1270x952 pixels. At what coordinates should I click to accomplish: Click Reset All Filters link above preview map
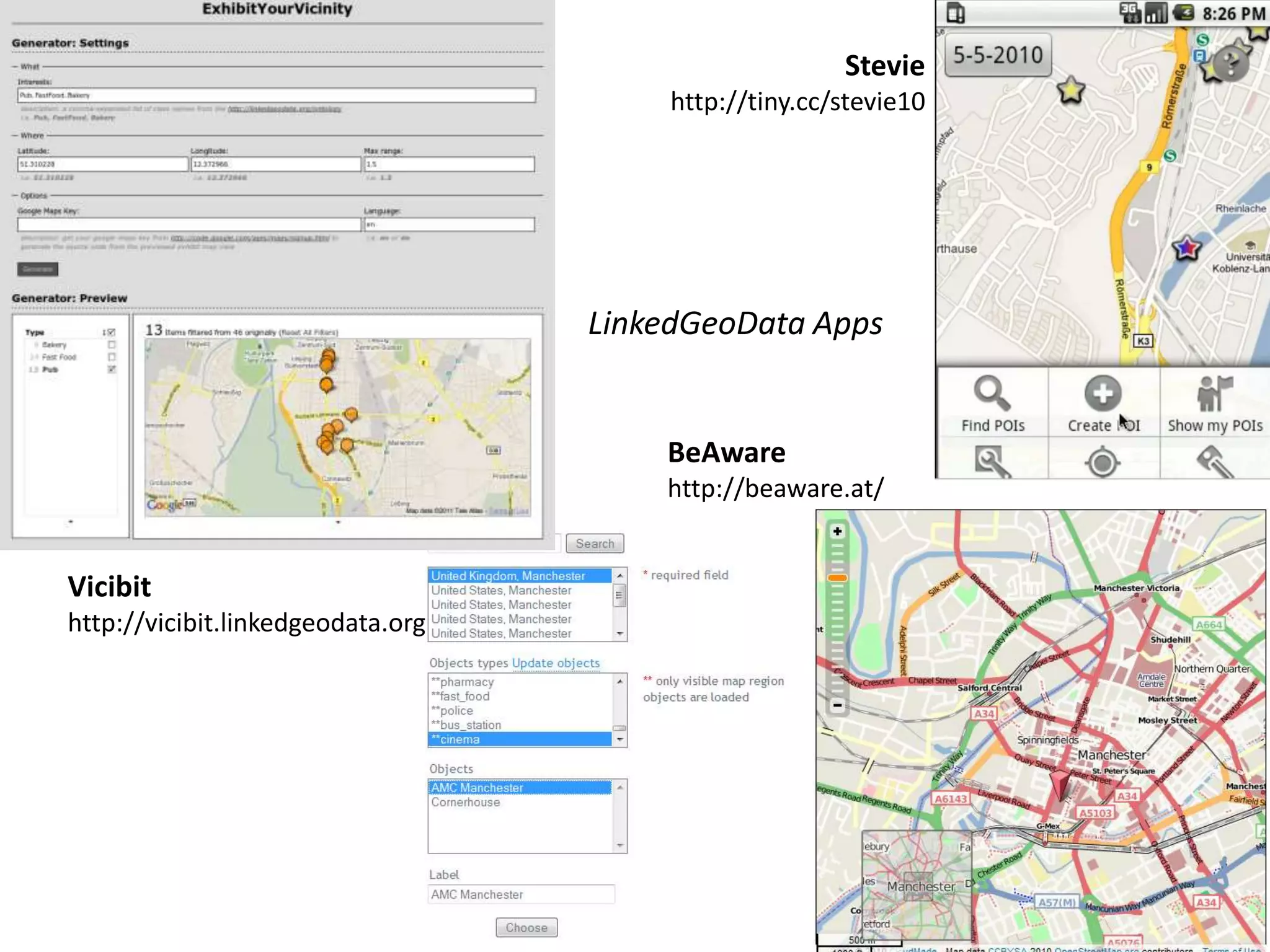coord(308,333)
